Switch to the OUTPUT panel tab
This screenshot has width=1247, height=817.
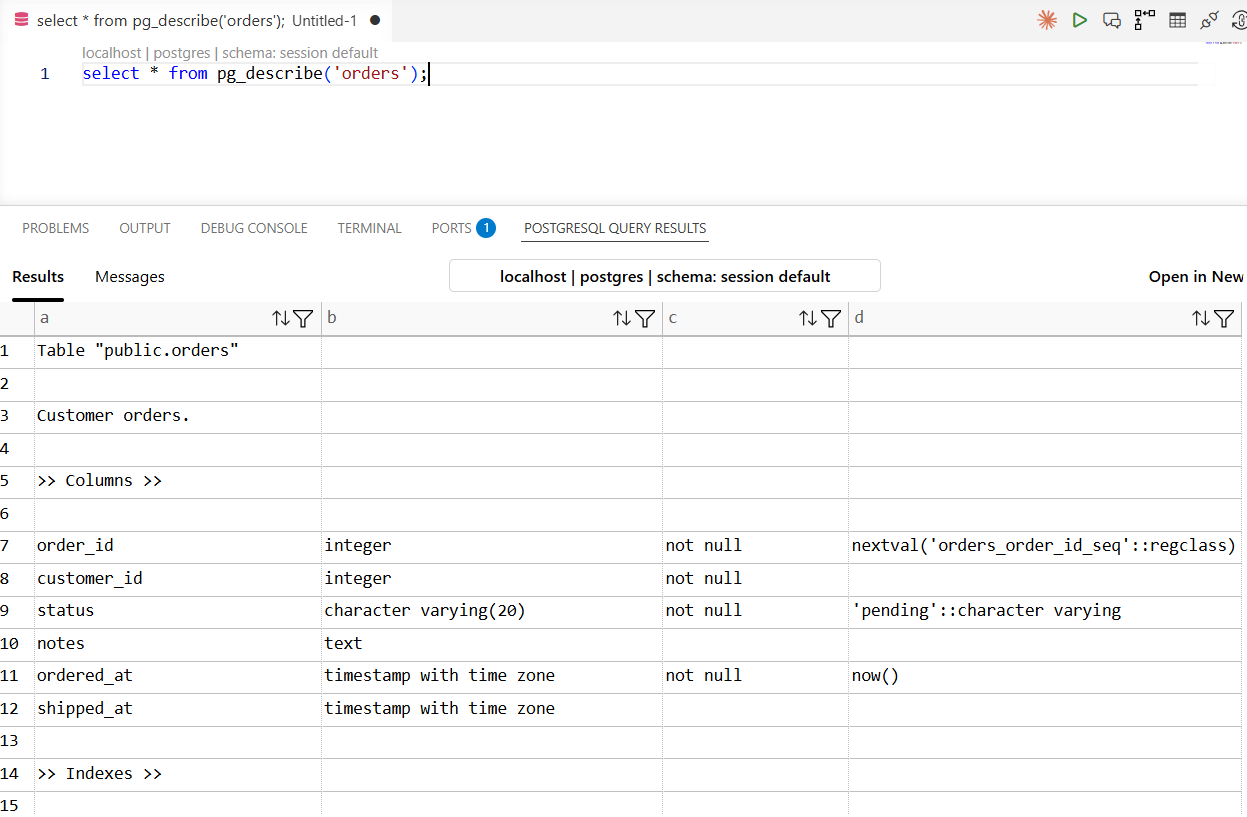[x=145, y=228]
